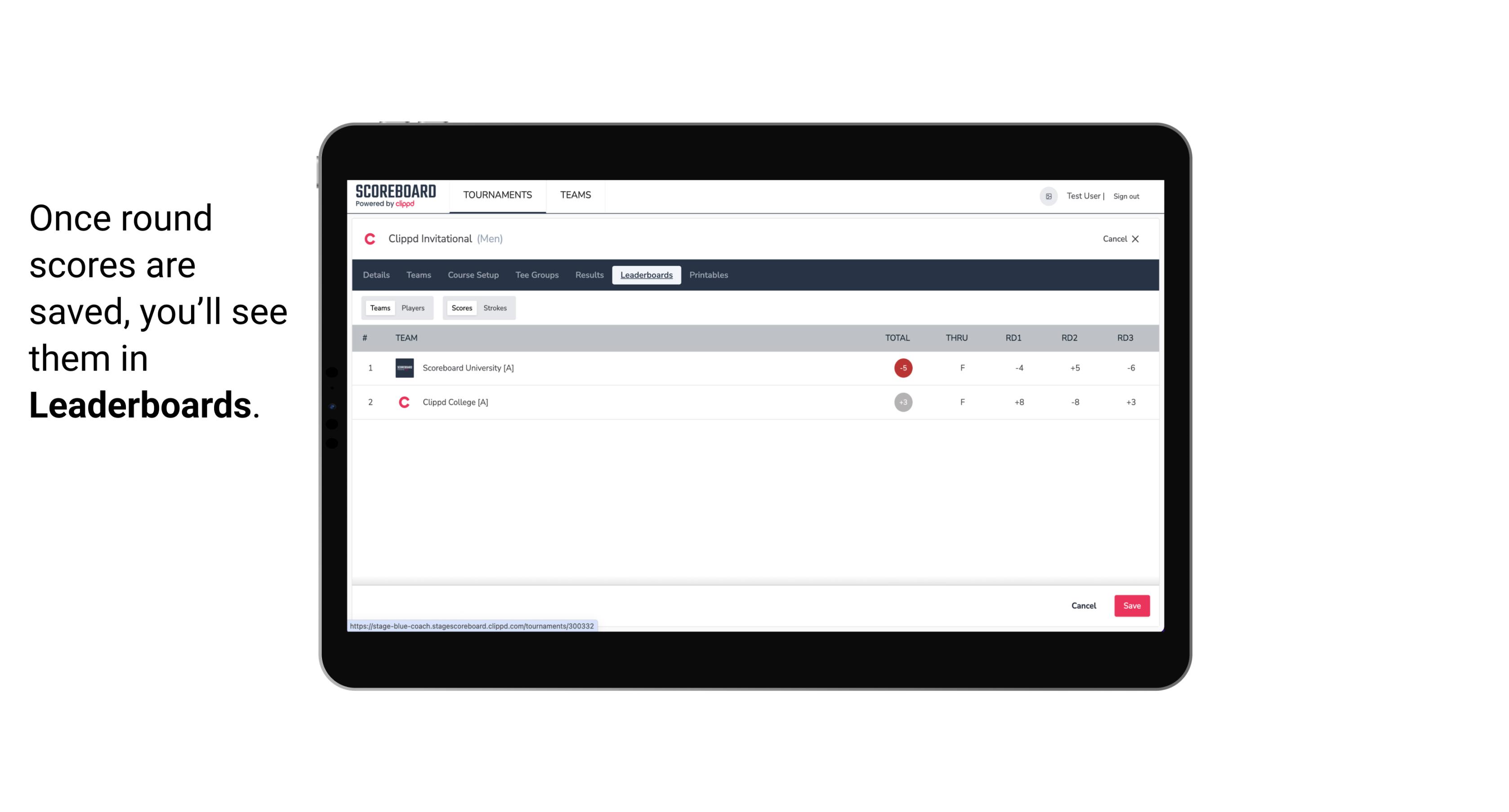Select the Teams tab in leaderboard
Image resolution: width=1509 pixels, height=812 pixels.
379,308
